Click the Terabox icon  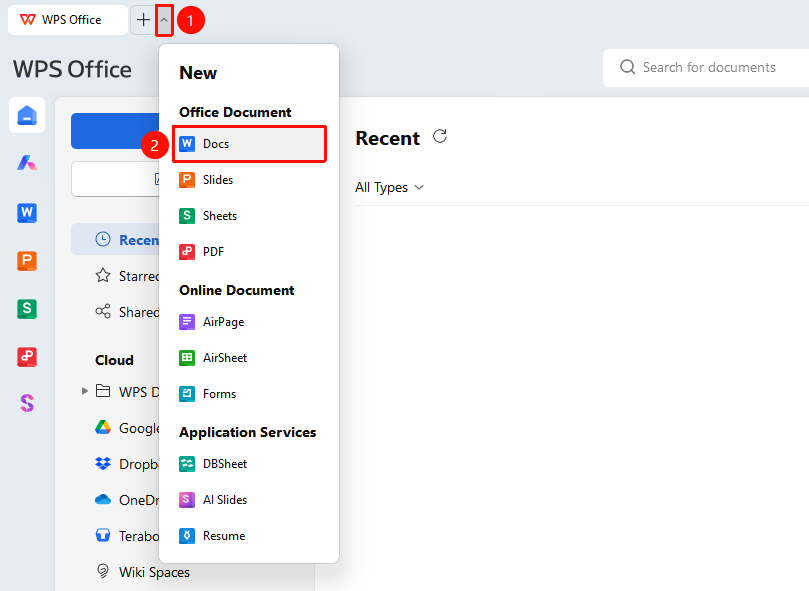[103, 535]
